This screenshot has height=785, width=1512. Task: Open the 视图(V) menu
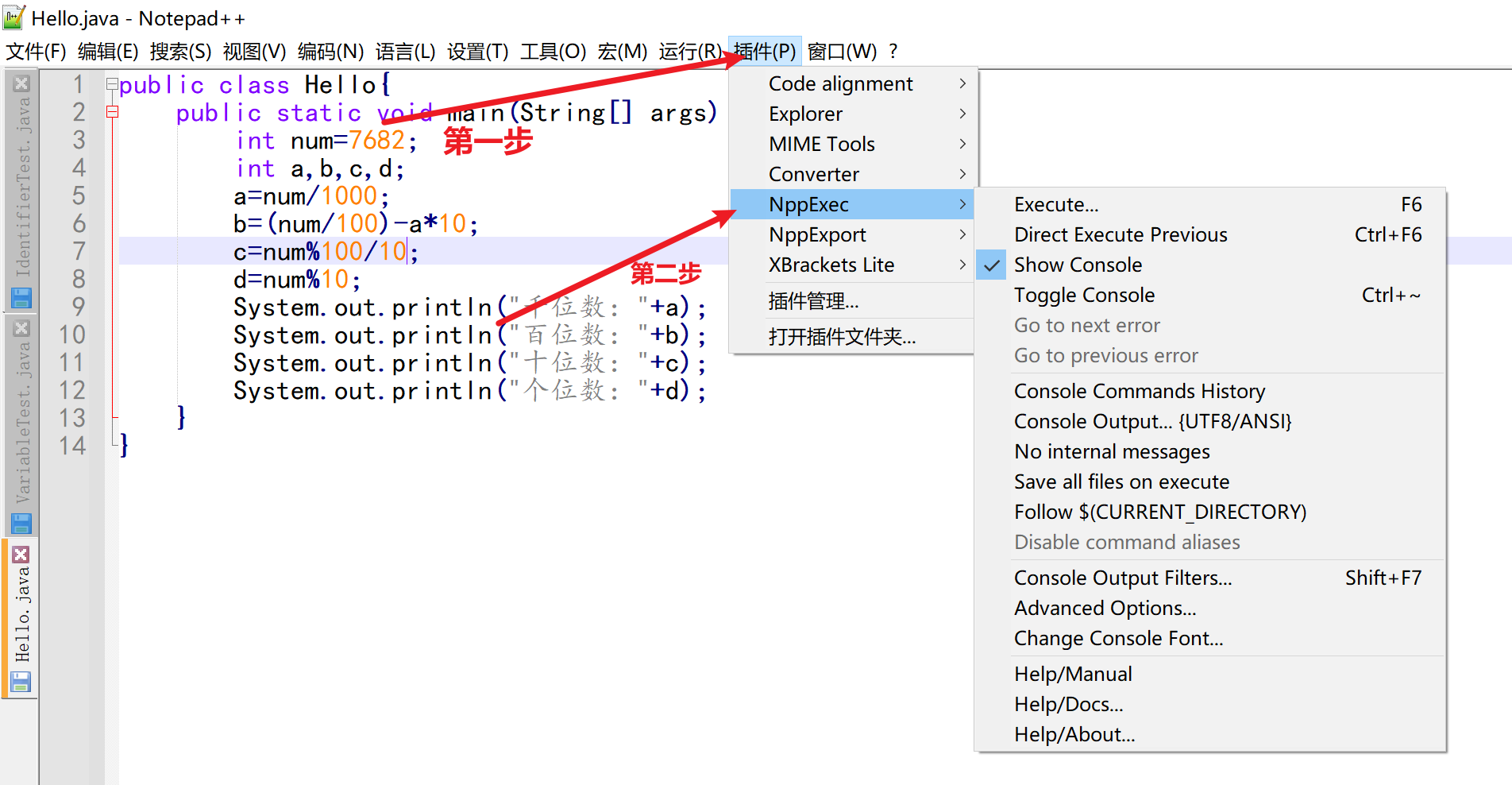(x=254, y=52)
